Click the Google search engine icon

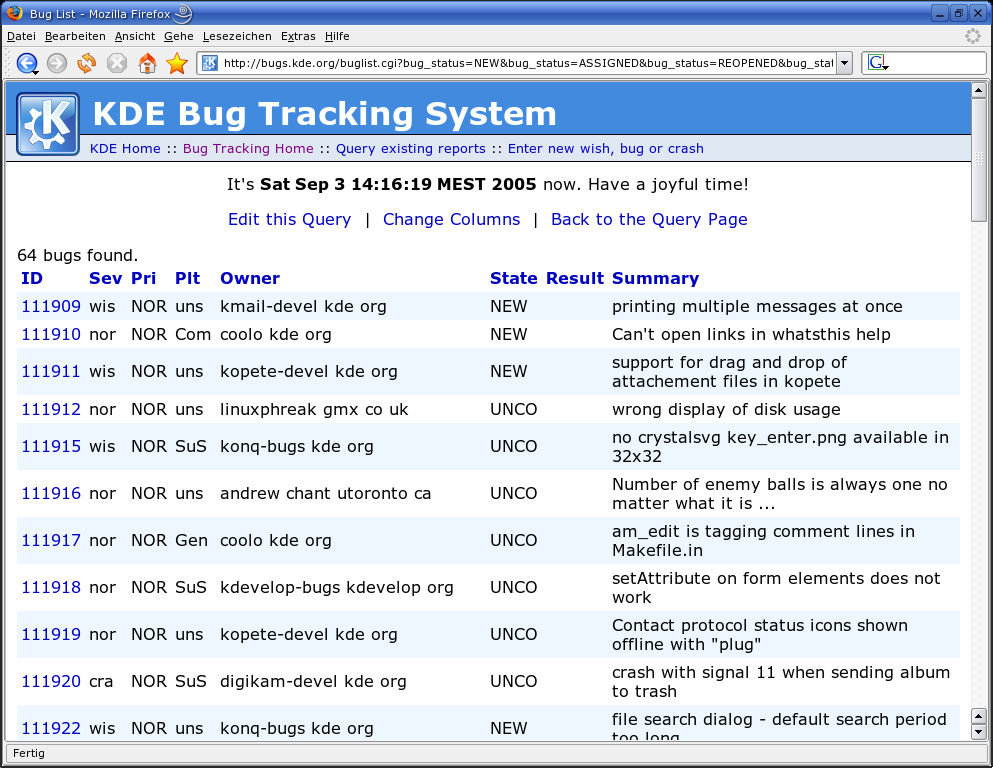tap(877, 63)
